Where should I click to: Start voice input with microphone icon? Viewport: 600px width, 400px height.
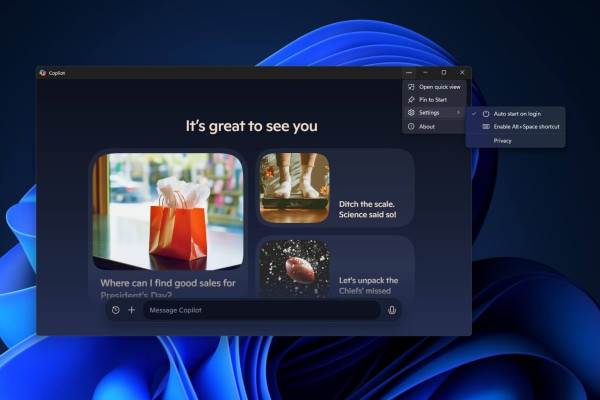pos(392,310)
